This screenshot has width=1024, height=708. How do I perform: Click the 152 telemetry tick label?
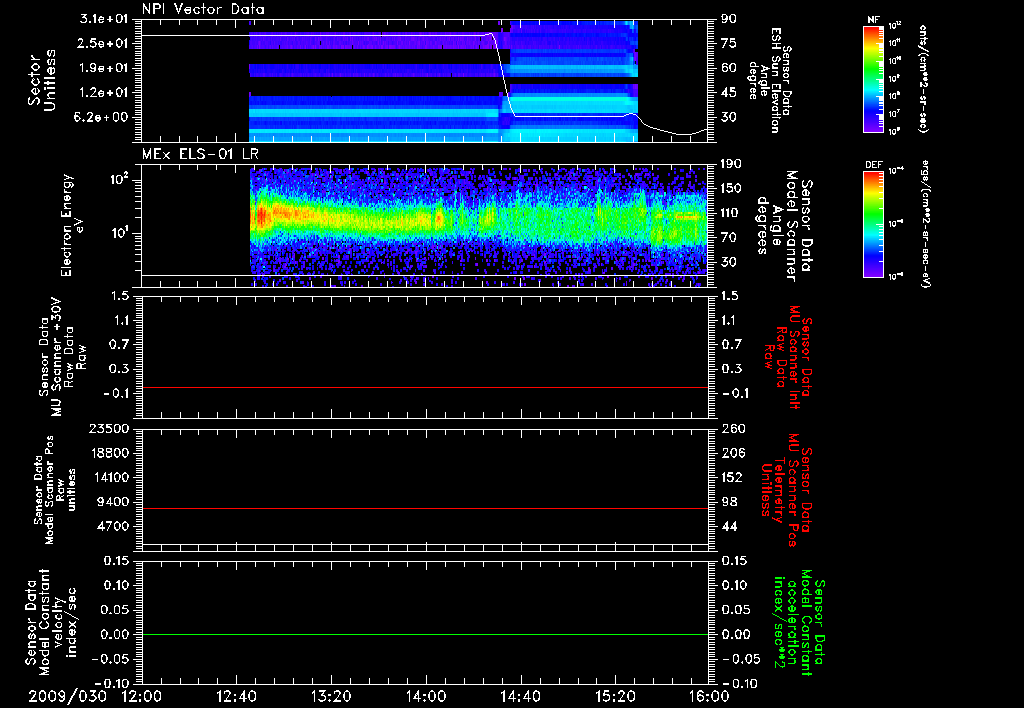point(731,477)
